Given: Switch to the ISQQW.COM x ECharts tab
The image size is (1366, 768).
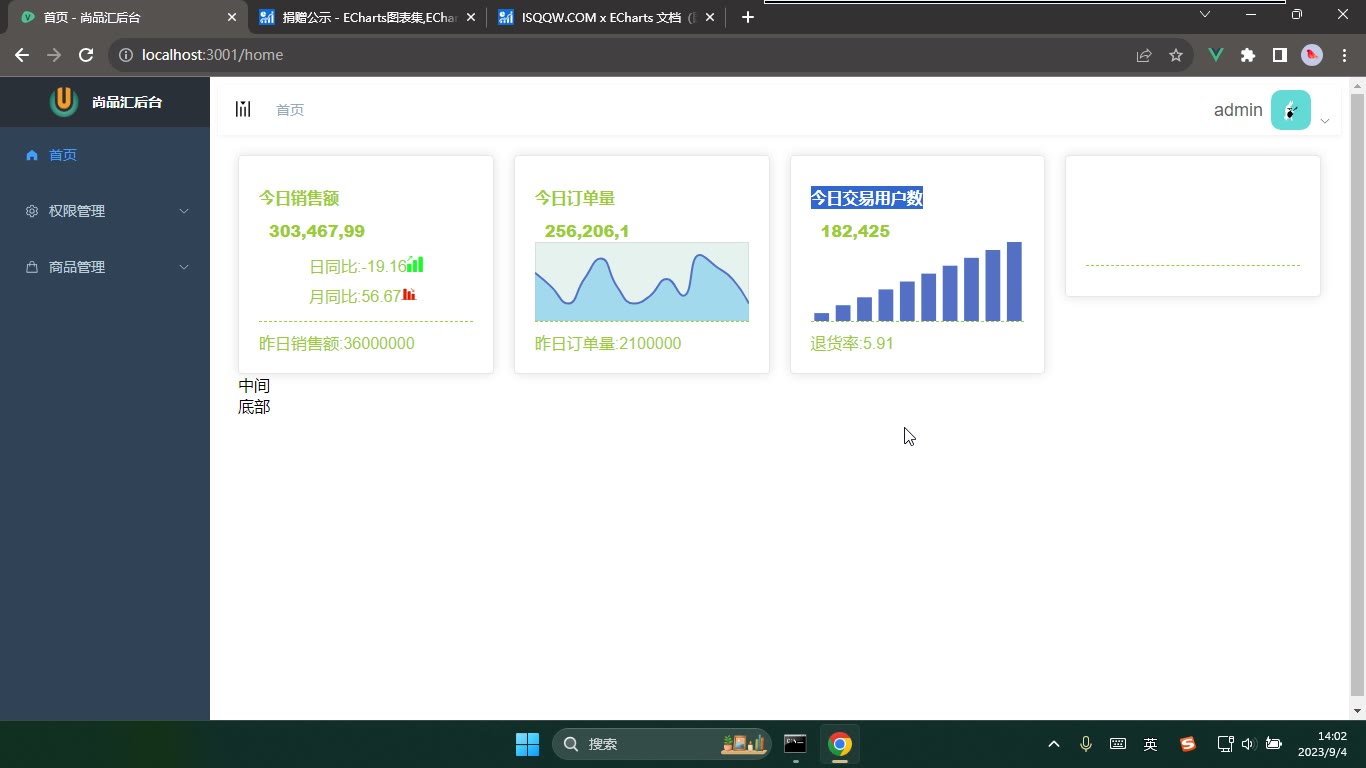Looking at the screenshot, I should [x=606, y=17].
